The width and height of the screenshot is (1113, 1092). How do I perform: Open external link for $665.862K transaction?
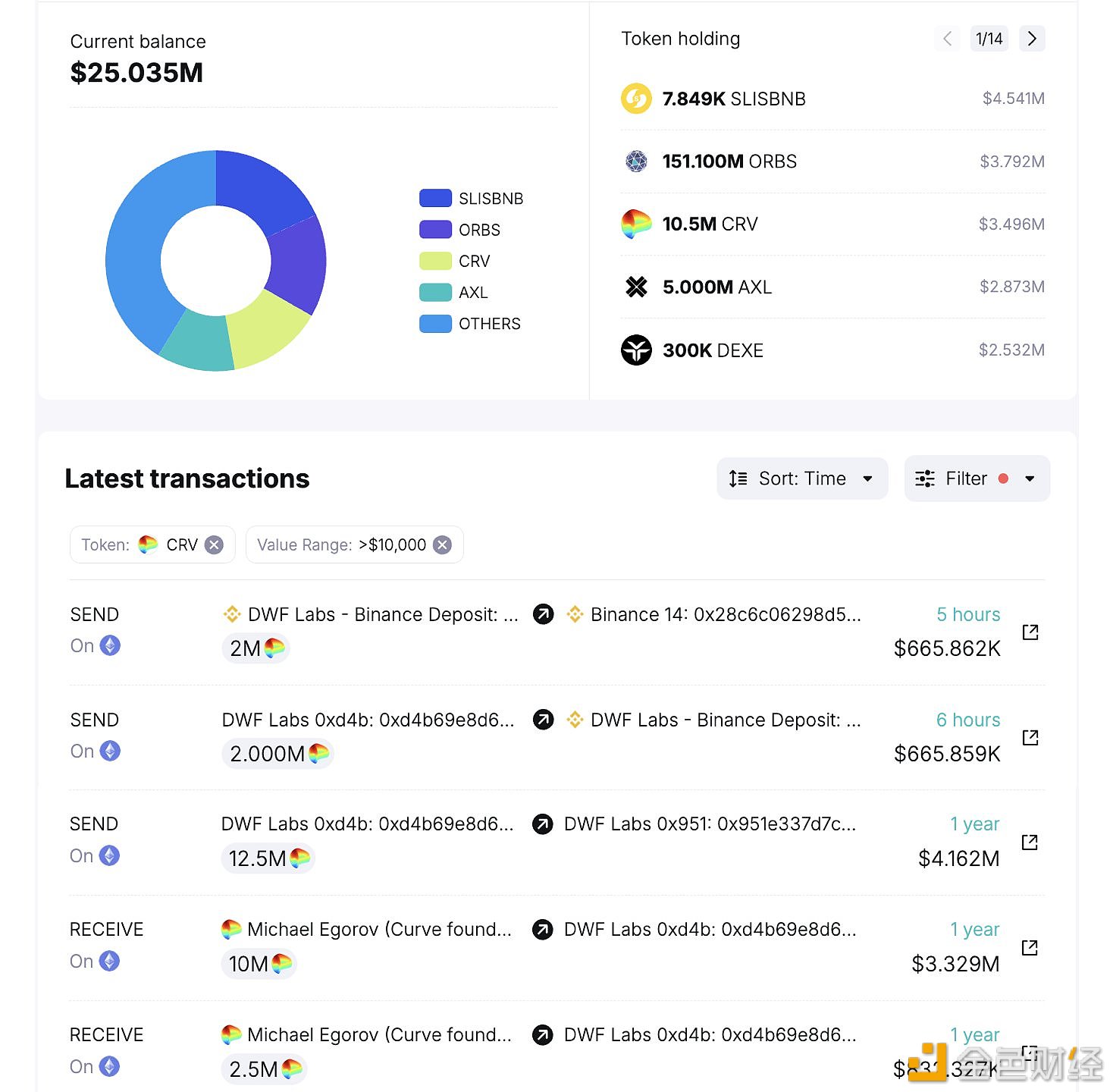pos(1030,632)
